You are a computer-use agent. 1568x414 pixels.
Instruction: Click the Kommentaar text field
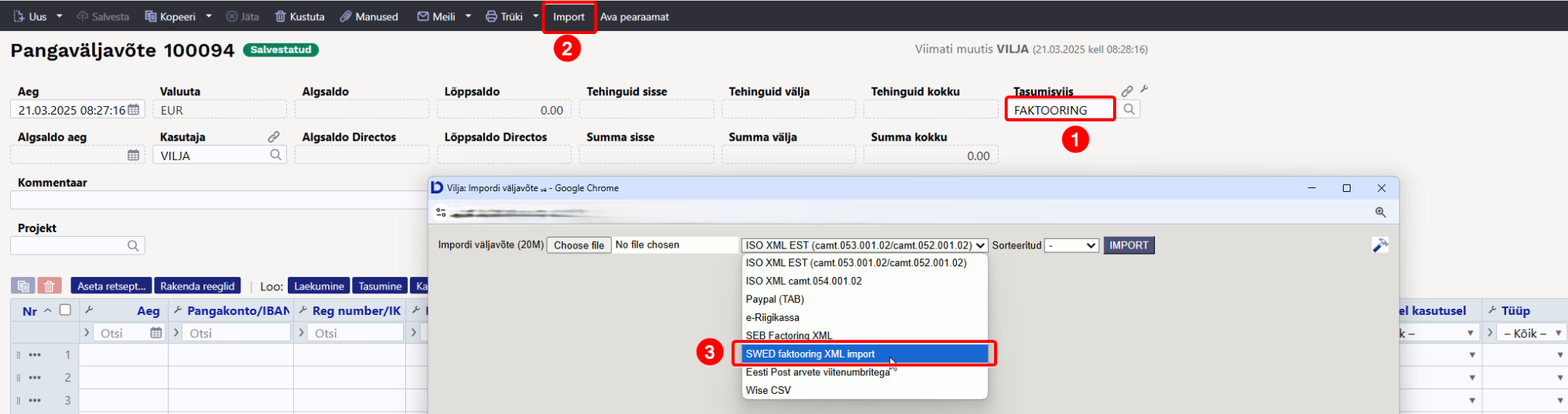pos(217,200)
